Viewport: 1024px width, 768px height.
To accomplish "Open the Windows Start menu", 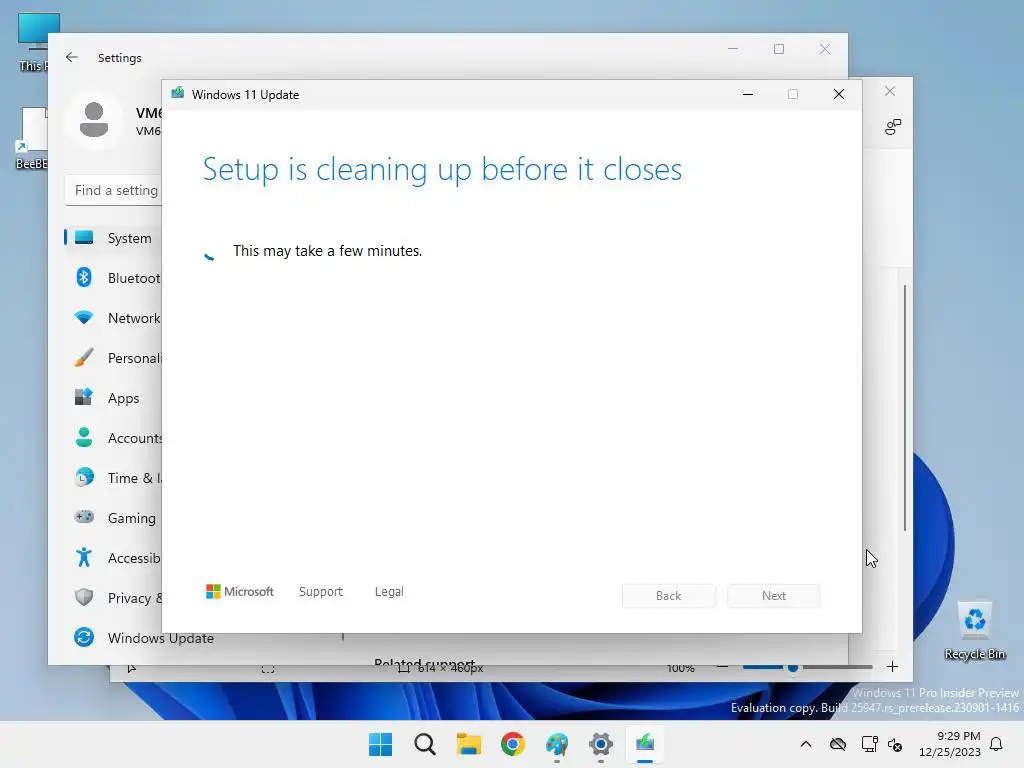I will click(381, 744).
